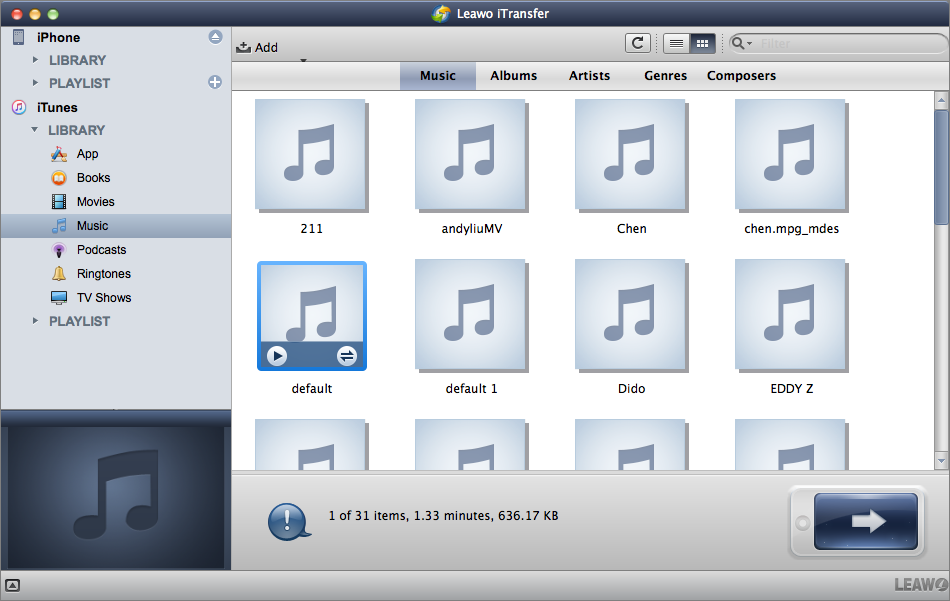Expand the iTunes PLAYLIST section
Image resolution: width=950 pixels, height=601 pixels.
pos(36,321)
